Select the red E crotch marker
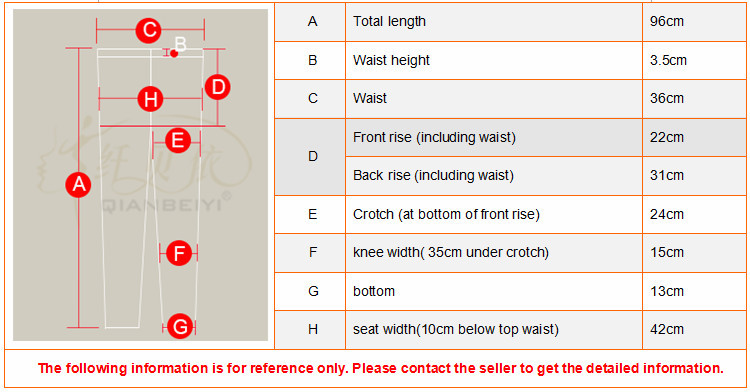 [178, 140]
